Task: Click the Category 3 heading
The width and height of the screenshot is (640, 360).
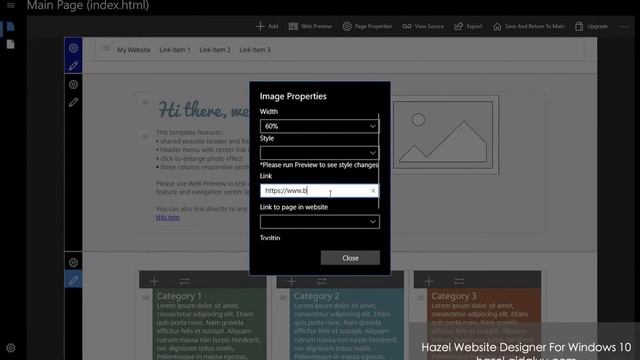Action: (454, 296)
